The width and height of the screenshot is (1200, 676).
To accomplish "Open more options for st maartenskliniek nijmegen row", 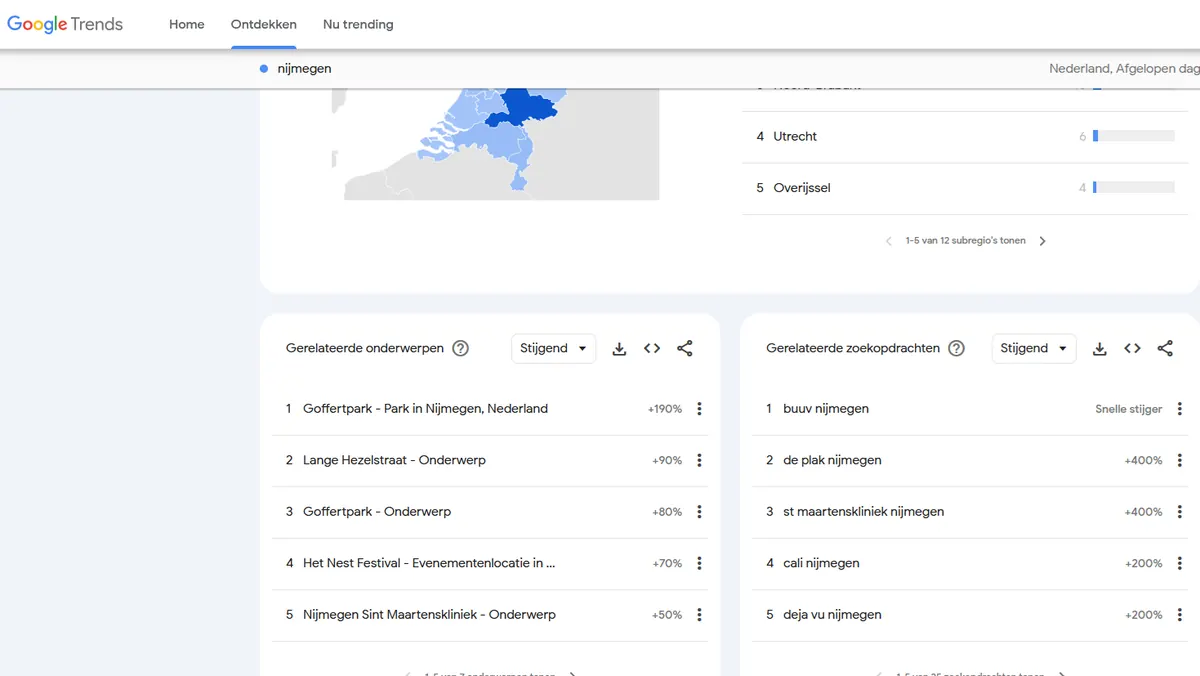I will point(1180,512).
